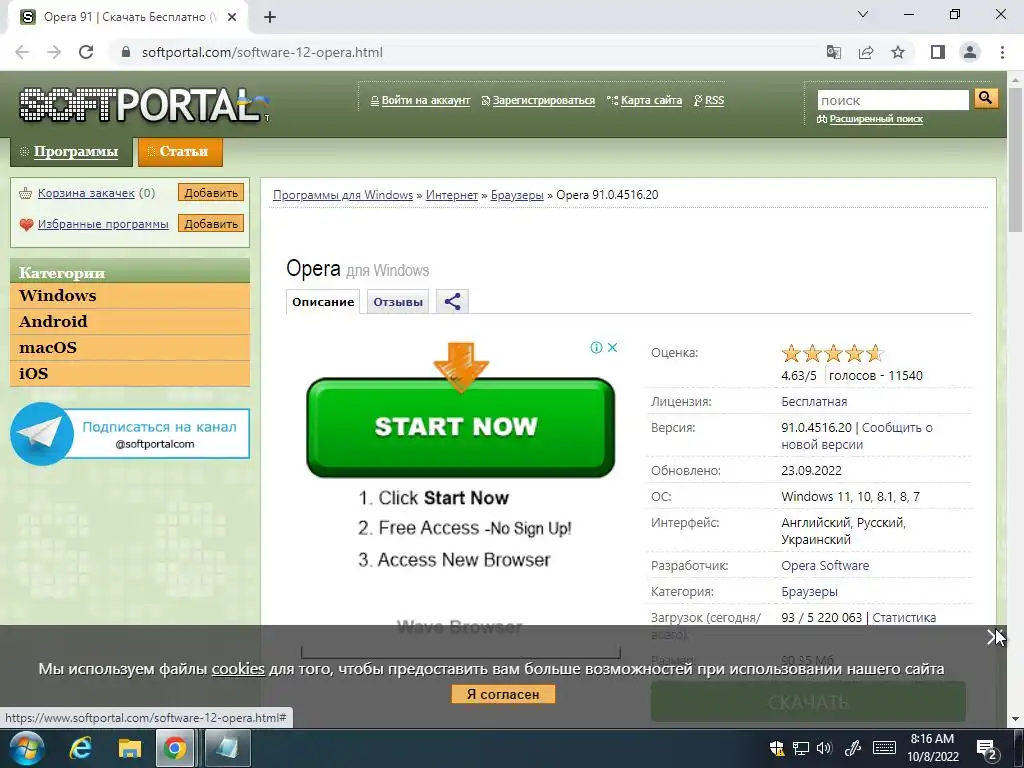1024x768 pixels.
Task: Reload the page with the refresh icon
Action: [86, 52]
